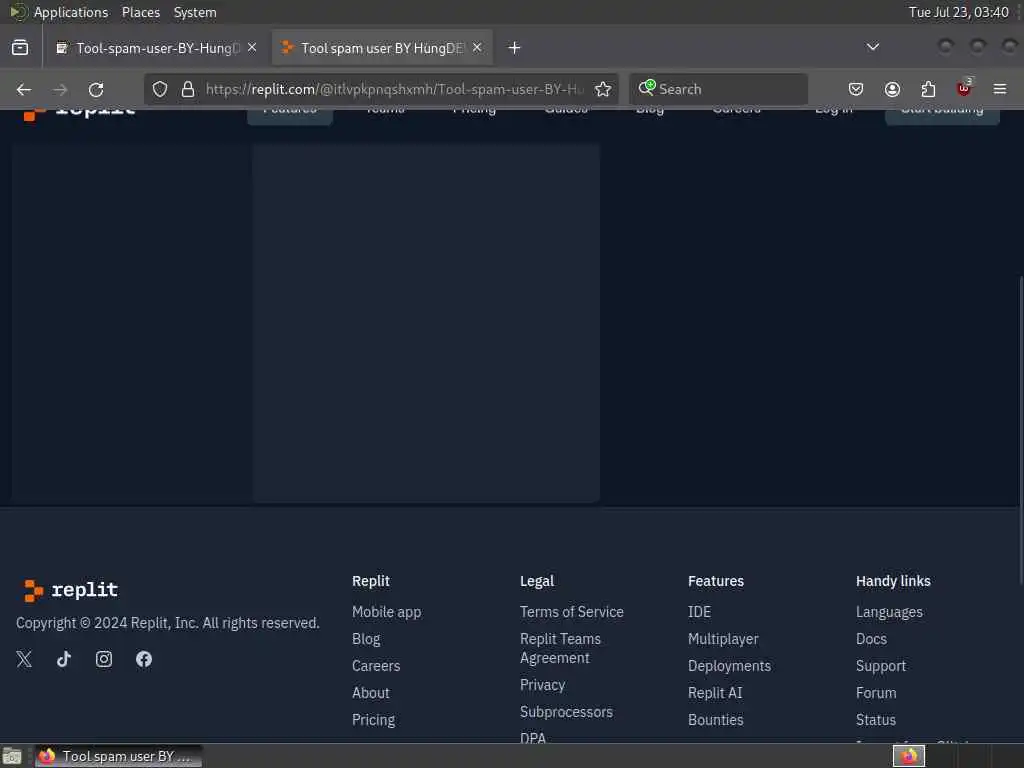Open Replit AI features link
1024x768 pixels.
click(x=715, y=693)
